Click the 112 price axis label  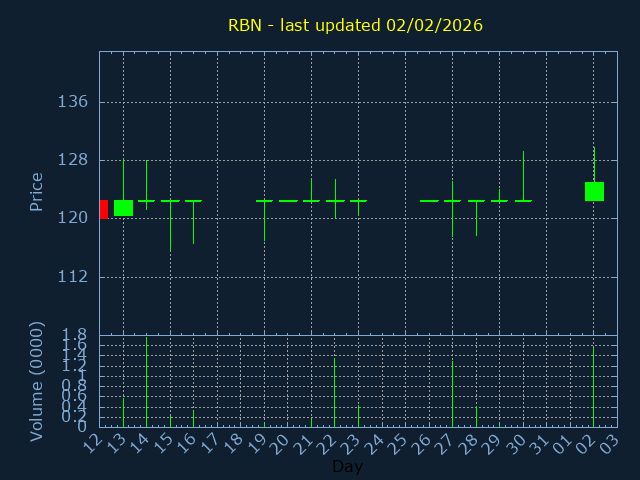pyautogui.click(x=74, y=277)
